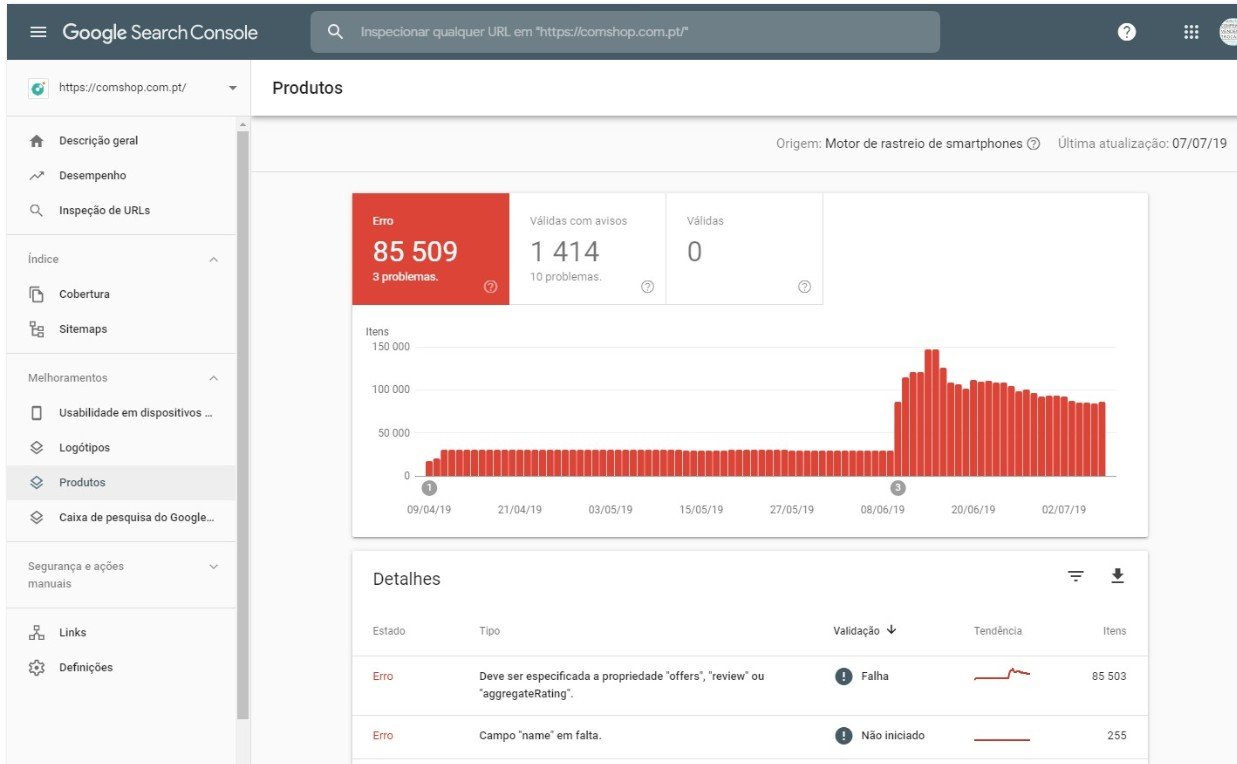Go to Cobertura report
The width and height of the screenshot is (1237, 764).
click(84, 294)
